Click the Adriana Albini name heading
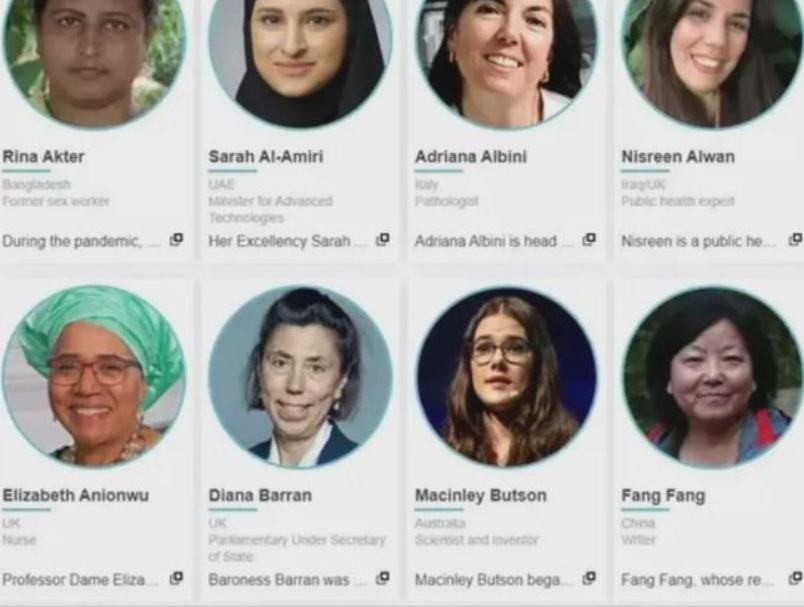This screenshot has height=607, width=804. pyautogui.click(x=471, y=157)
